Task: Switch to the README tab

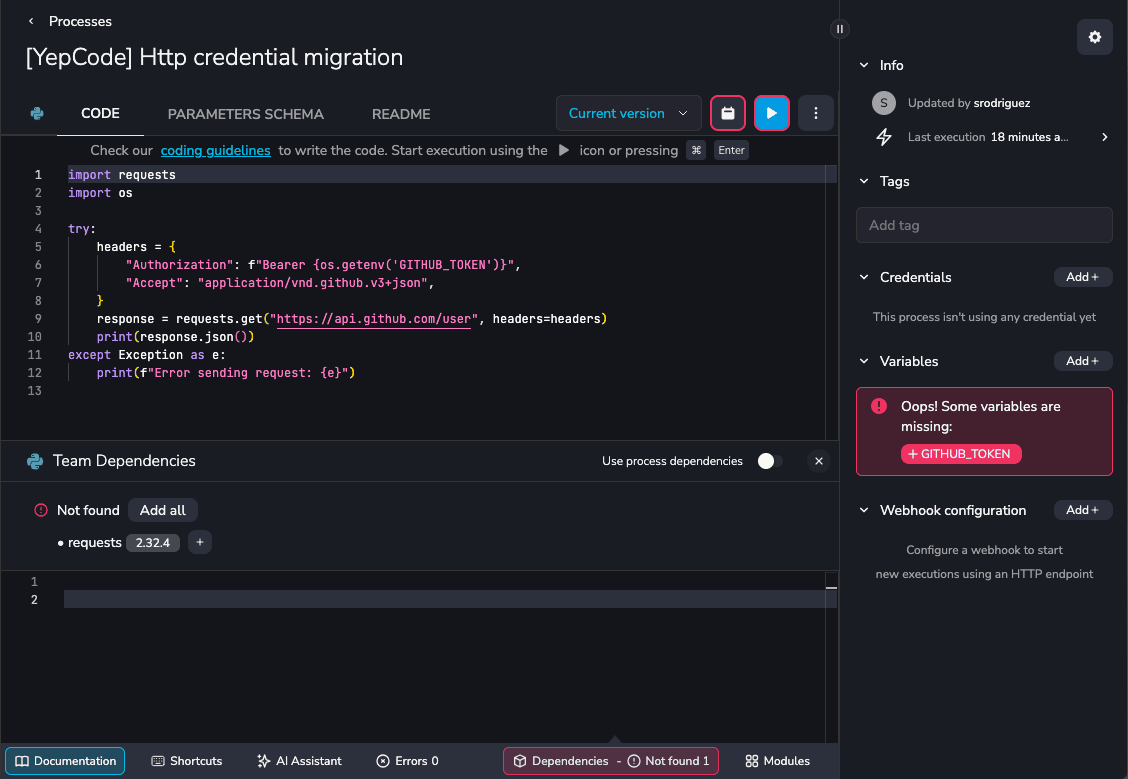Action: click(401, 114)
